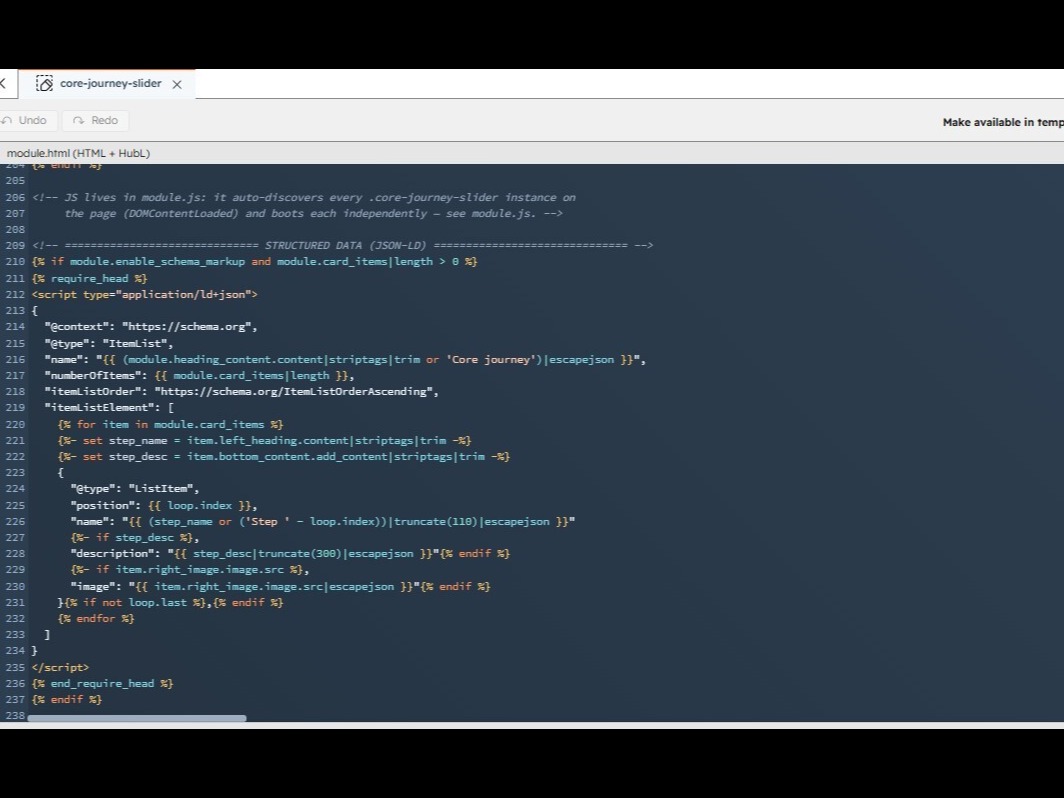Click the module icon in core-journey-slider tab
This screenshot has height=798, width=1064.
tap(44, 83)
